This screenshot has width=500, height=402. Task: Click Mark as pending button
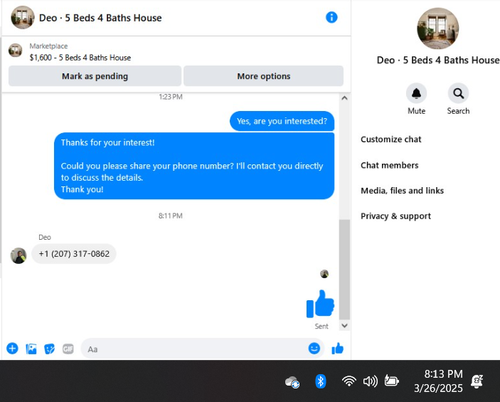coord(95,76)
